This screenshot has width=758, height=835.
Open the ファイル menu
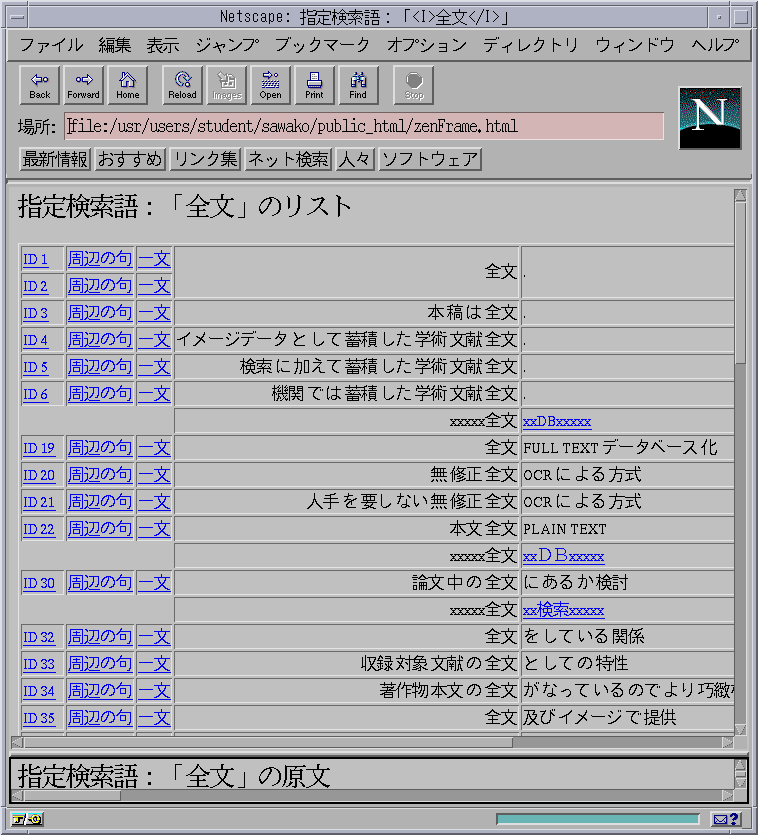pyautogui.click(x=52, y=45)
